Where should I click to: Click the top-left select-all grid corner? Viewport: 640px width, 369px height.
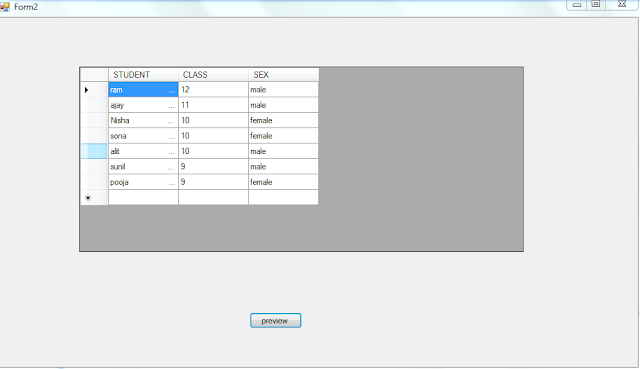[x=94, y=75]
